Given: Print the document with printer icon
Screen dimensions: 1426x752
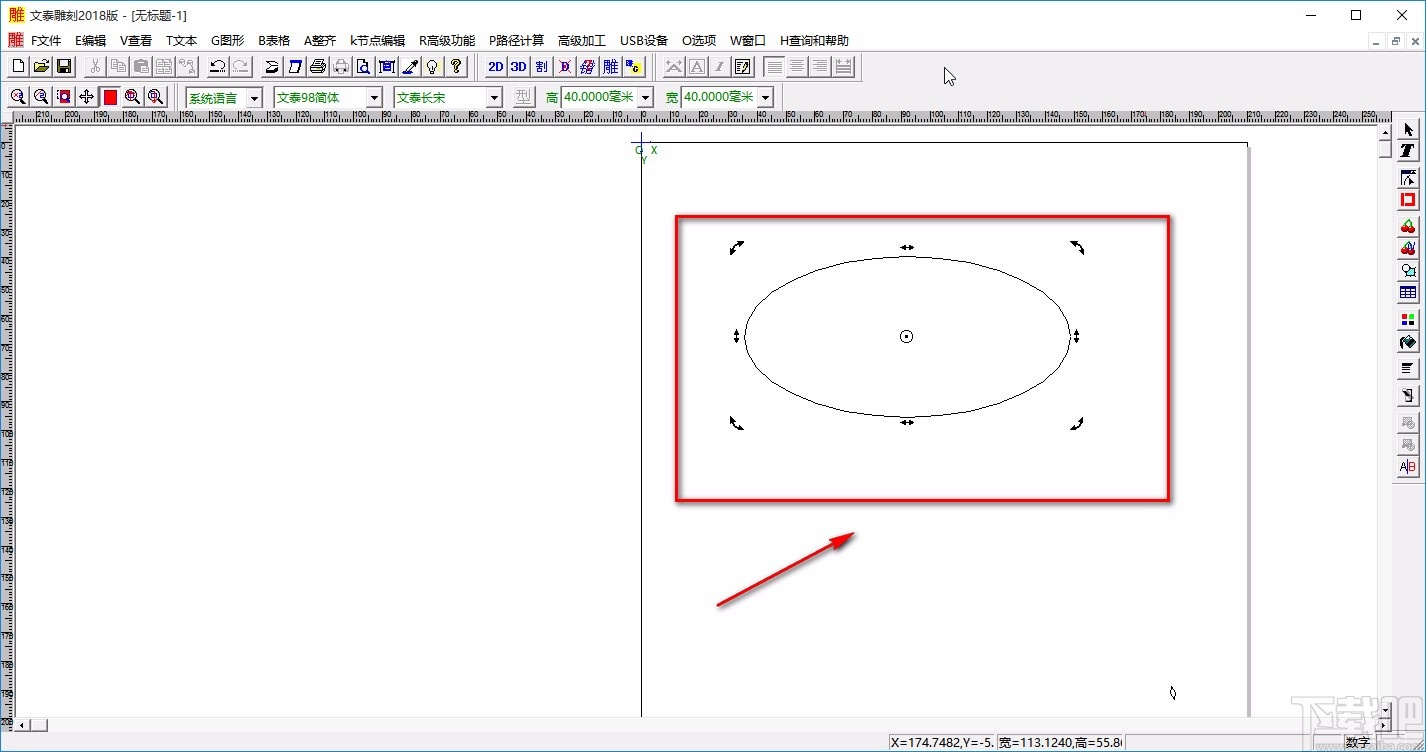Looking at the screenshot, I should coord(318,67).
